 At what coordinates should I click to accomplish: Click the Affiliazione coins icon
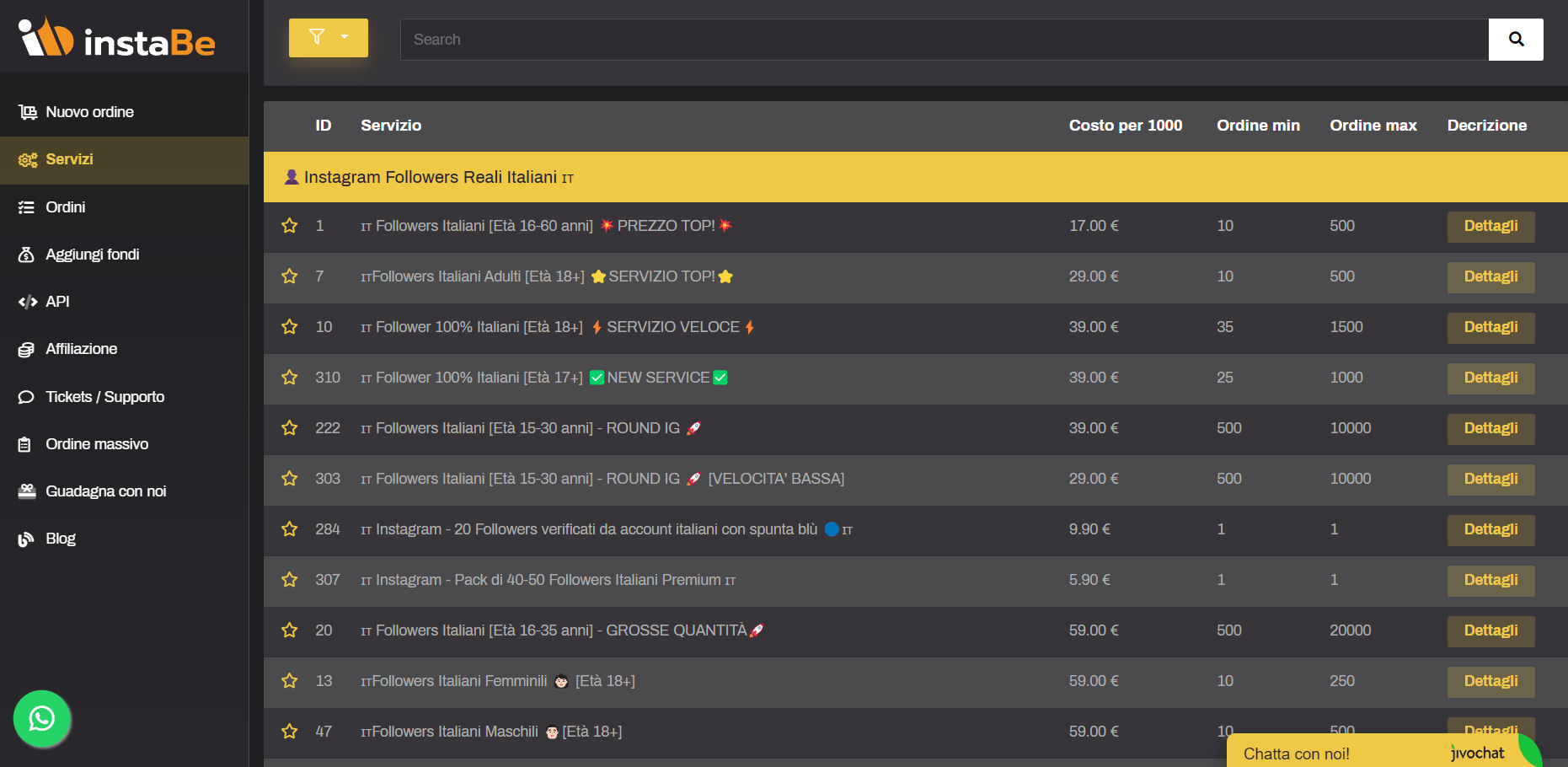[26, 350]
